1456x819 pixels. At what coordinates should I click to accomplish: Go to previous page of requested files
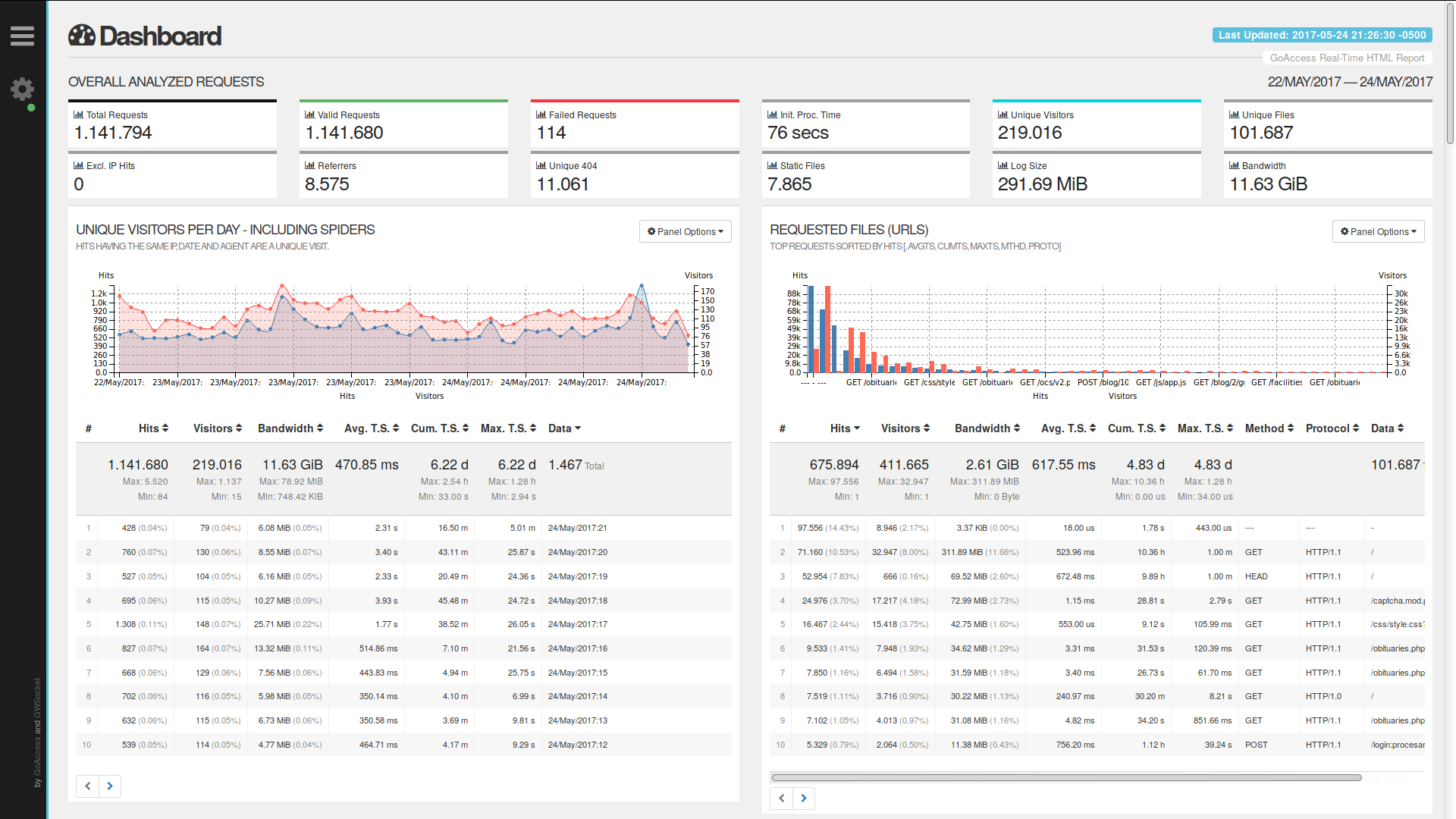coord(782,798)
